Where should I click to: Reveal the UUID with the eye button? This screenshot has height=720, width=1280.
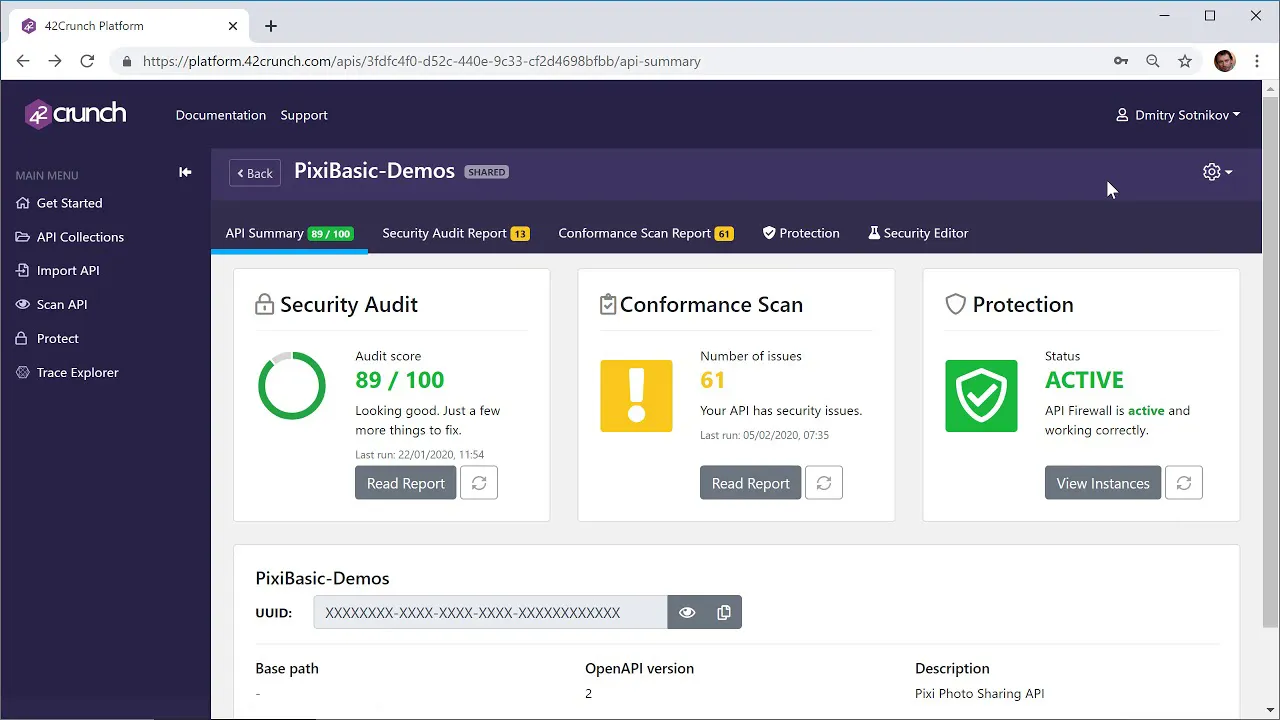tap(687, 612)
